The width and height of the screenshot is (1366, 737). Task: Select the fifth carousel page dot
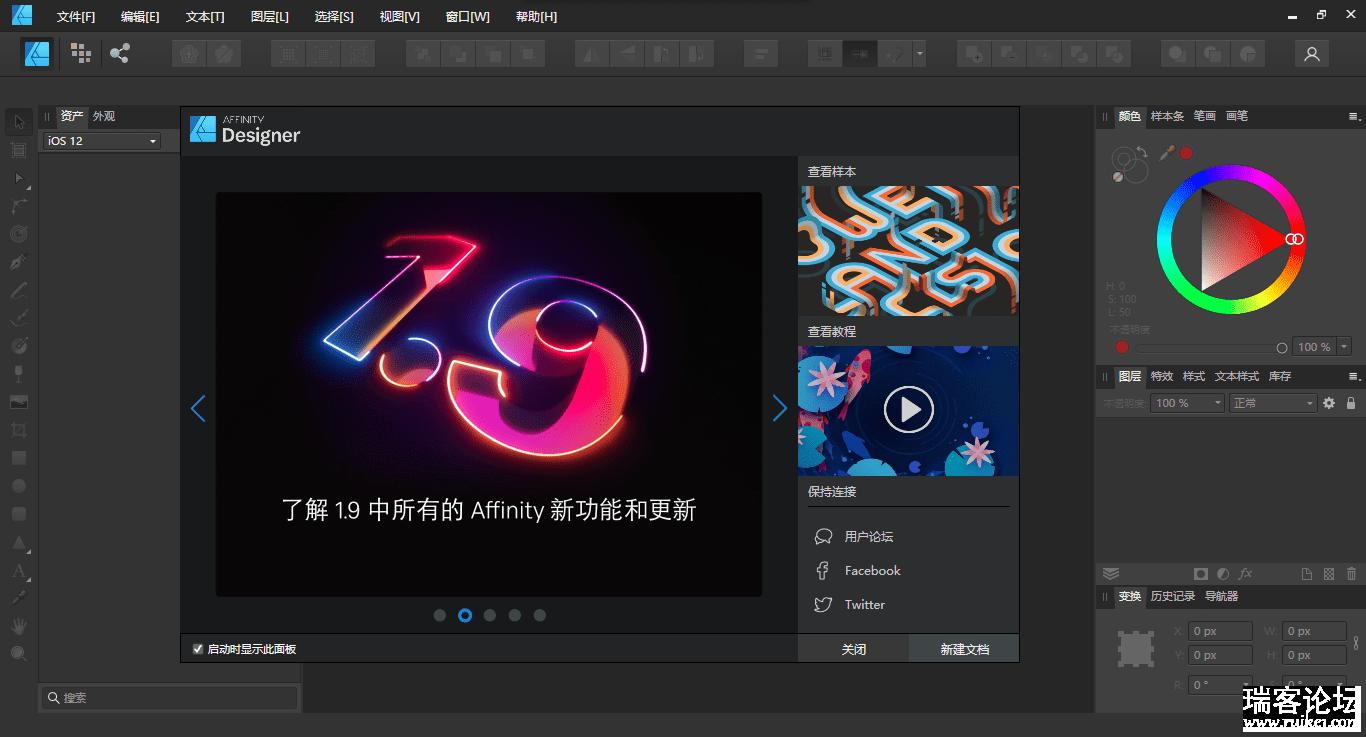point(540,615)
